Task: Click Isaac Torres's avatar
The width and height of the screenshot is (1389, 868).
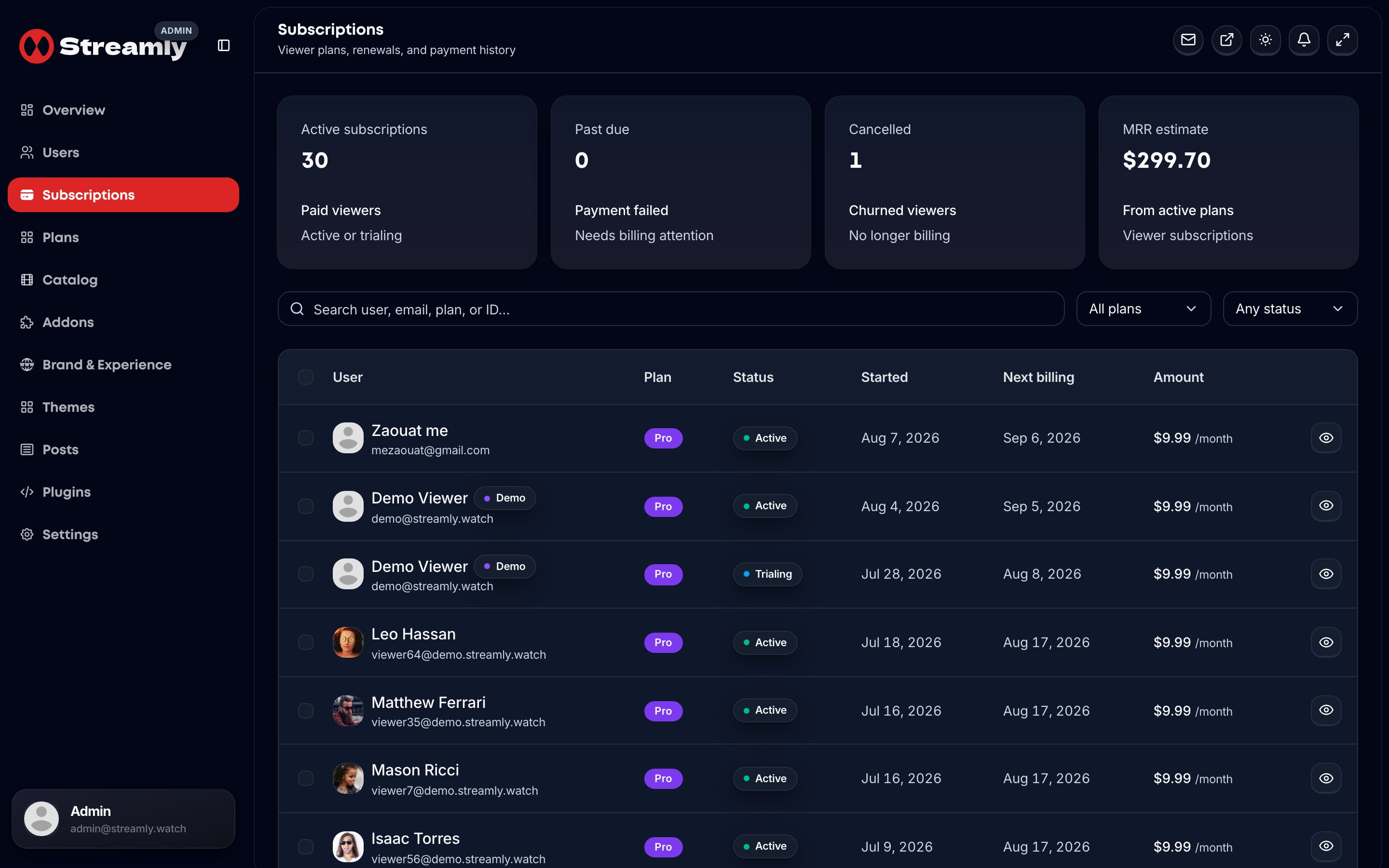Action: click(348, 847)
